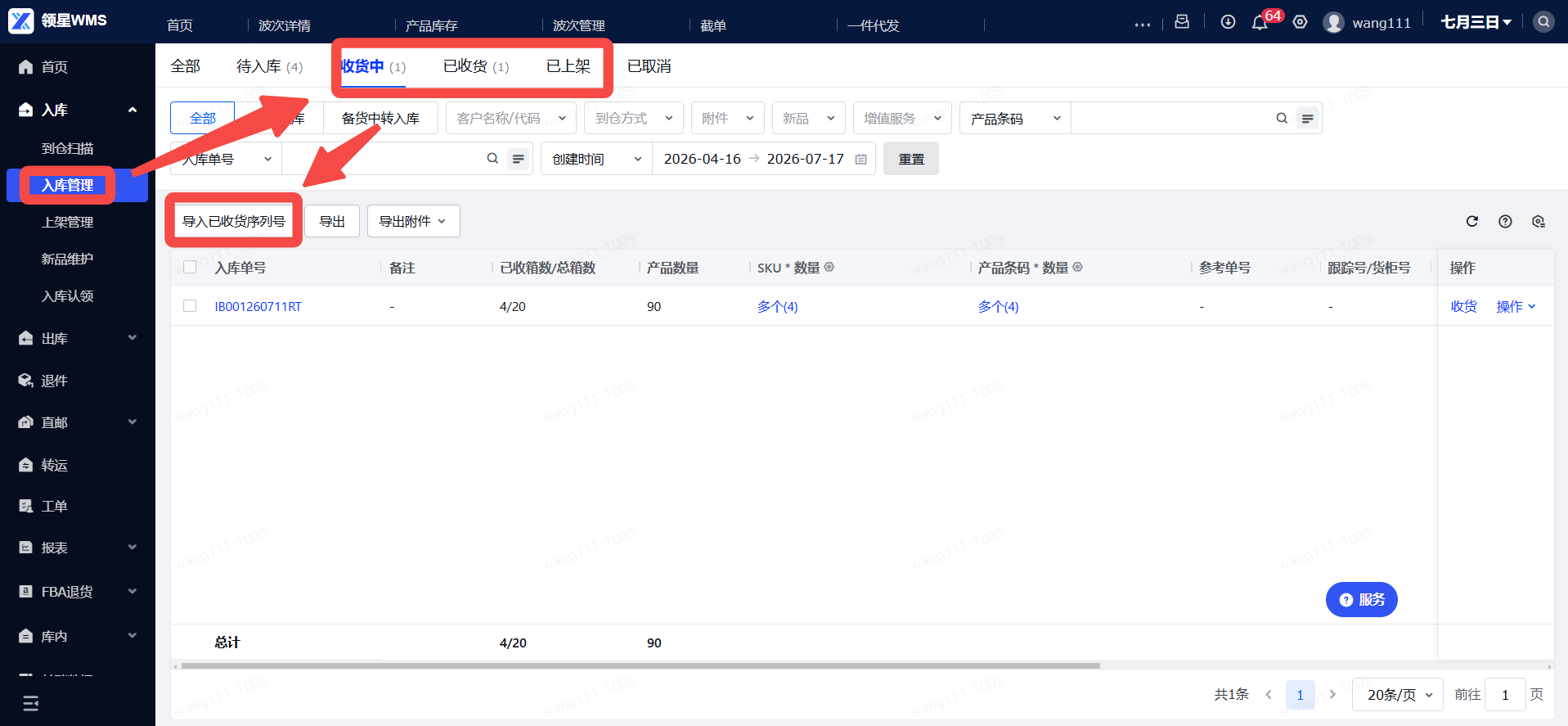Open the 波次管理 top tab
The height and width of the screenshot is (726, 1568).
[x=579, y=25]
